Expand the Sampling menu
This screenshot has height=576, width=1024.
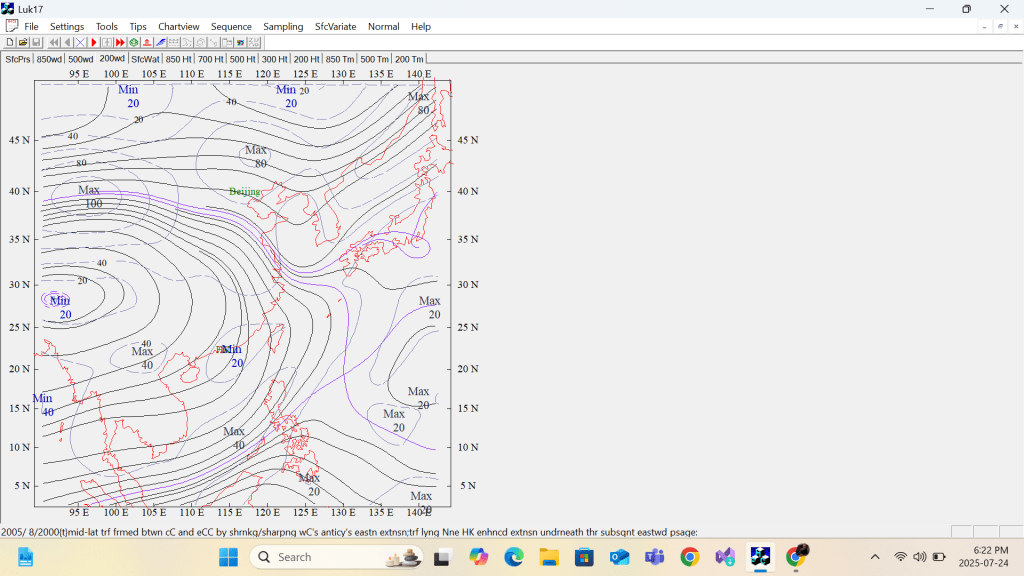click(x=283, y=26)
